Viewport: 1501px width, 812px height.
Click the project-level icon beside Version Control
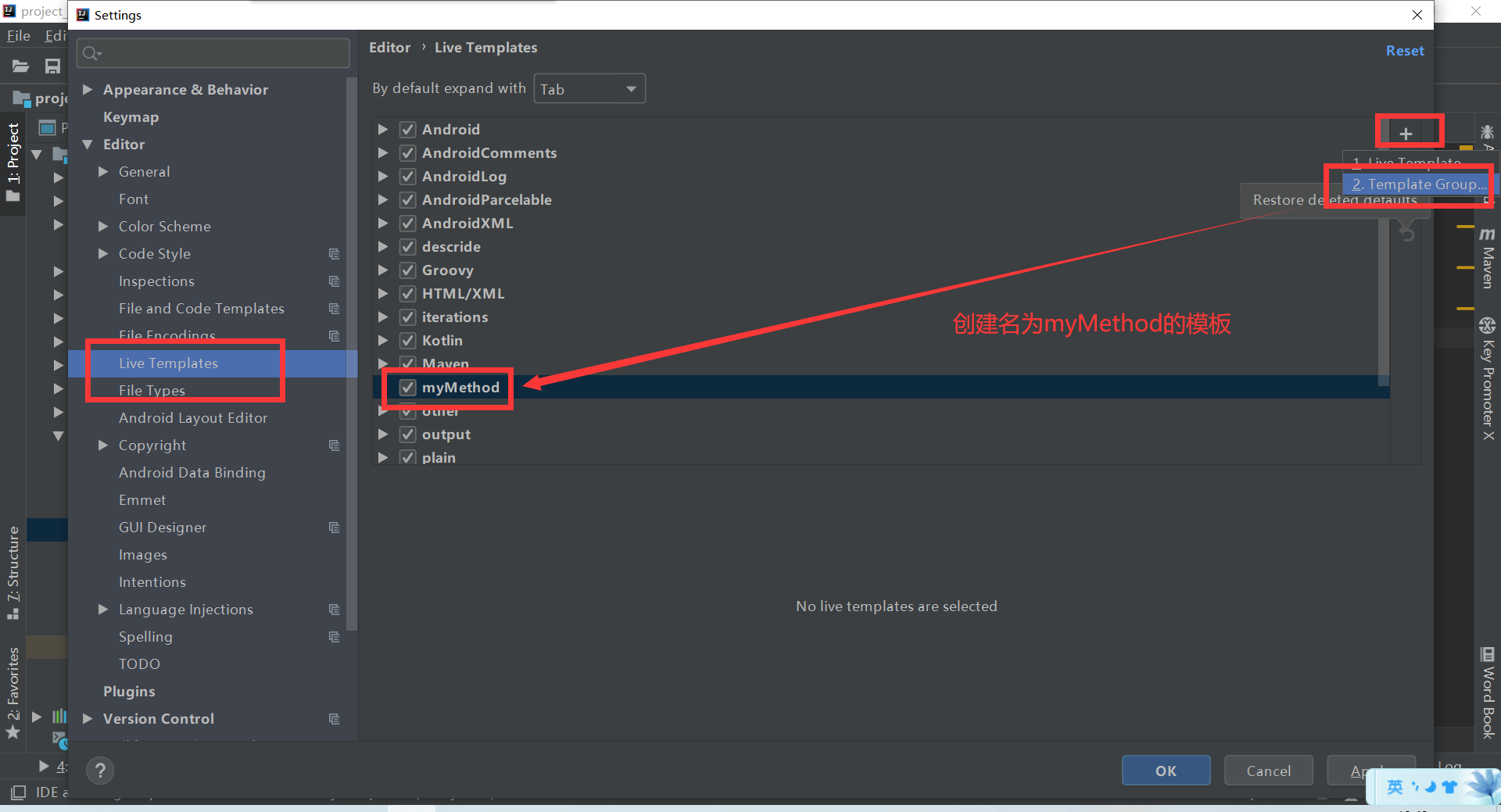pyautogui.click(x=334, y=719)
